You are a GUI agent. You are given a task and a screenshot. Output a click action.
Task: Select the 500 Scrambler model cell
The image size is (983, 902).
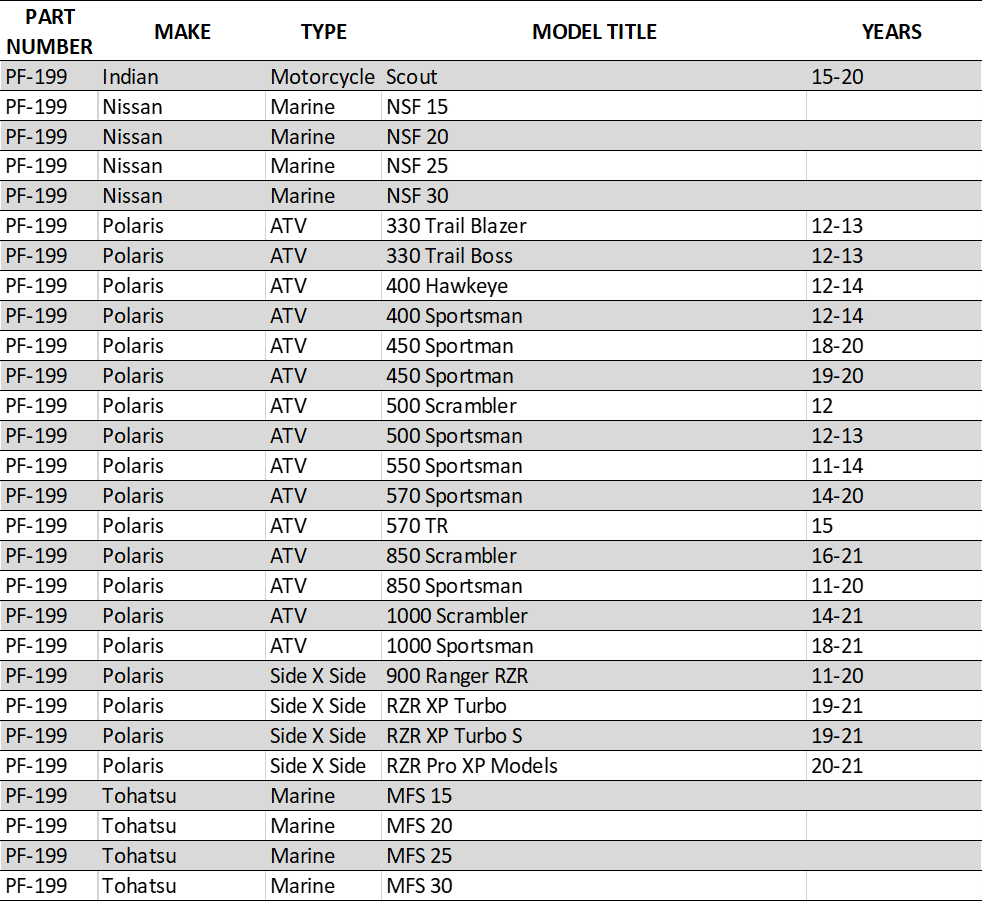coord(594,406)
